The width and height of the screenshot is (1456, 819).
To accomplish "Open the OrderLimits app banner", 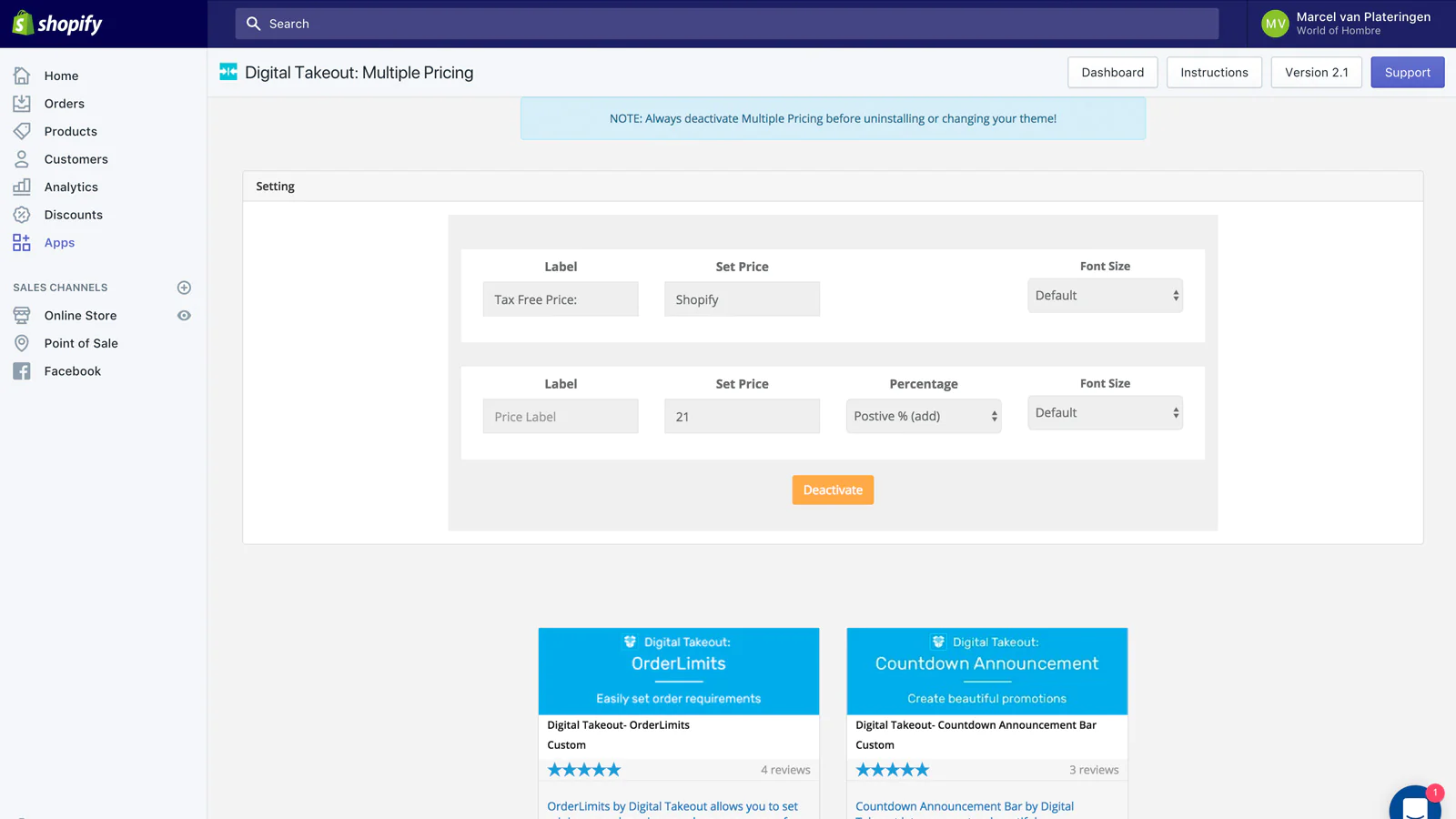I will pos(679,671).
